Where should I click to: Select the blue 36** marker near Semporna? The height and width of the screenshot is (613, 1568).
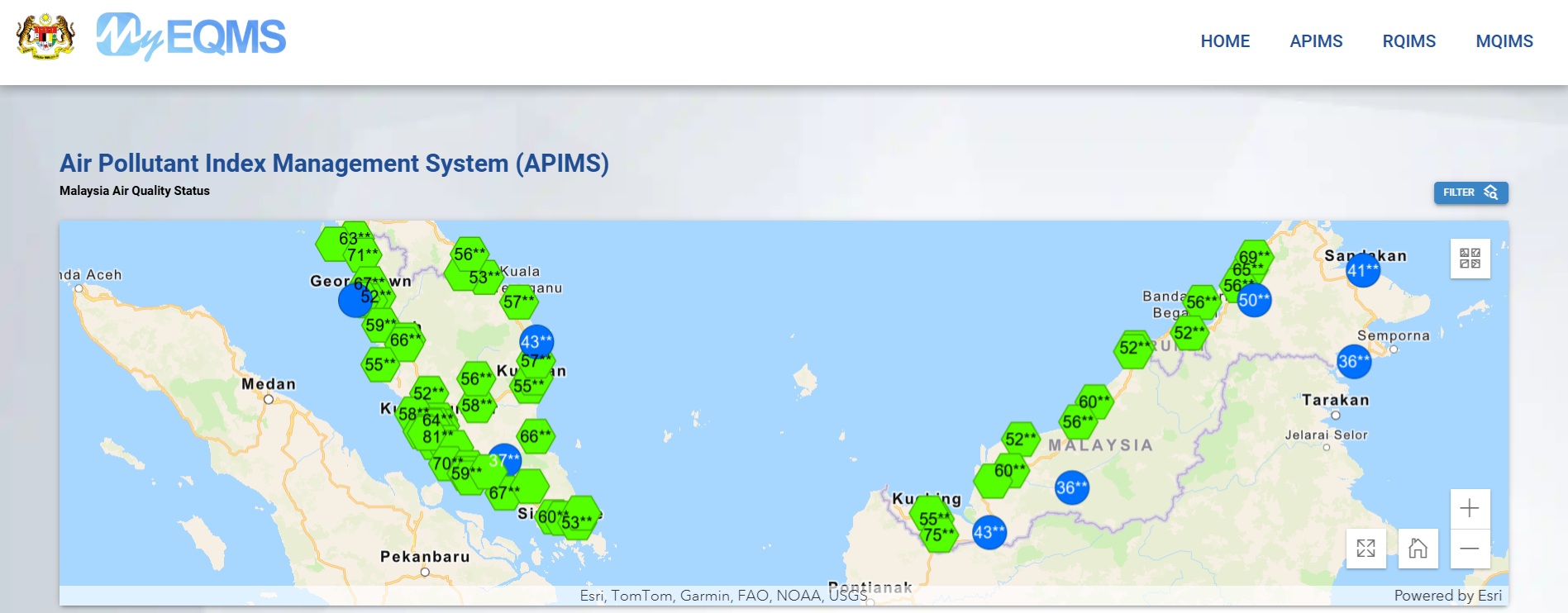1354,361
